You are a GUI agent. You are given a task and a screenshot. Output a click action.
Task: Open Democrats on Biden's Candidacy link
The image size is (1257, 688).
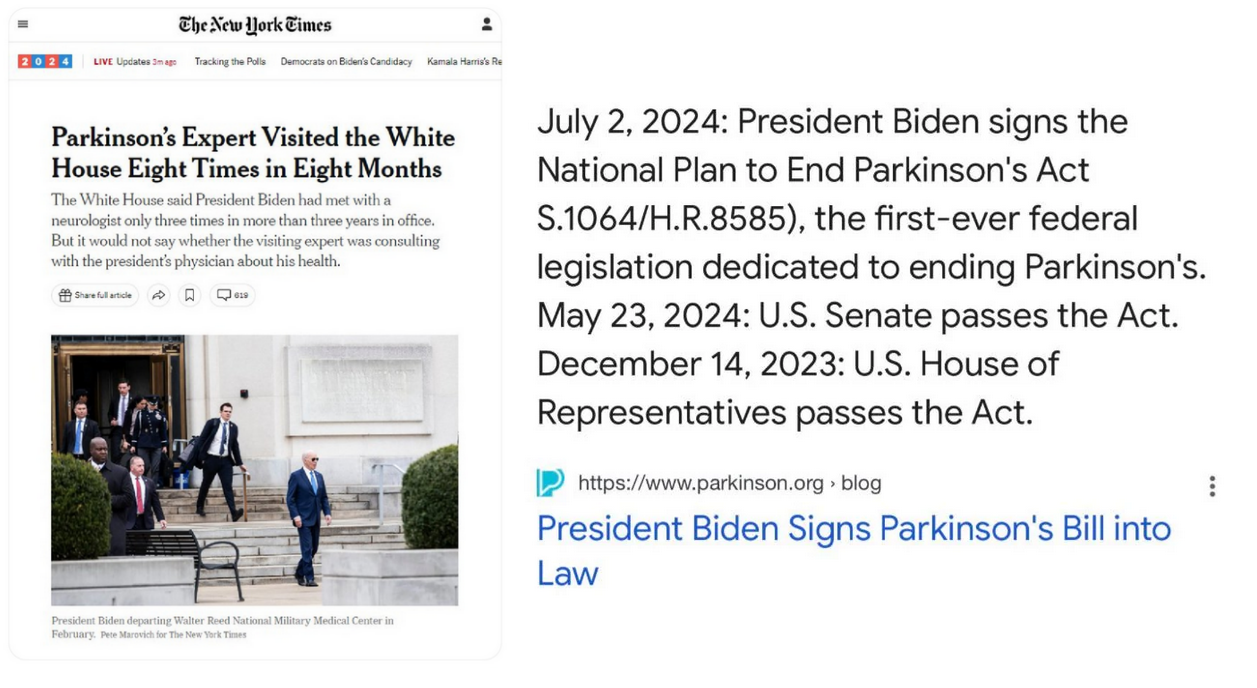point(346,62)
